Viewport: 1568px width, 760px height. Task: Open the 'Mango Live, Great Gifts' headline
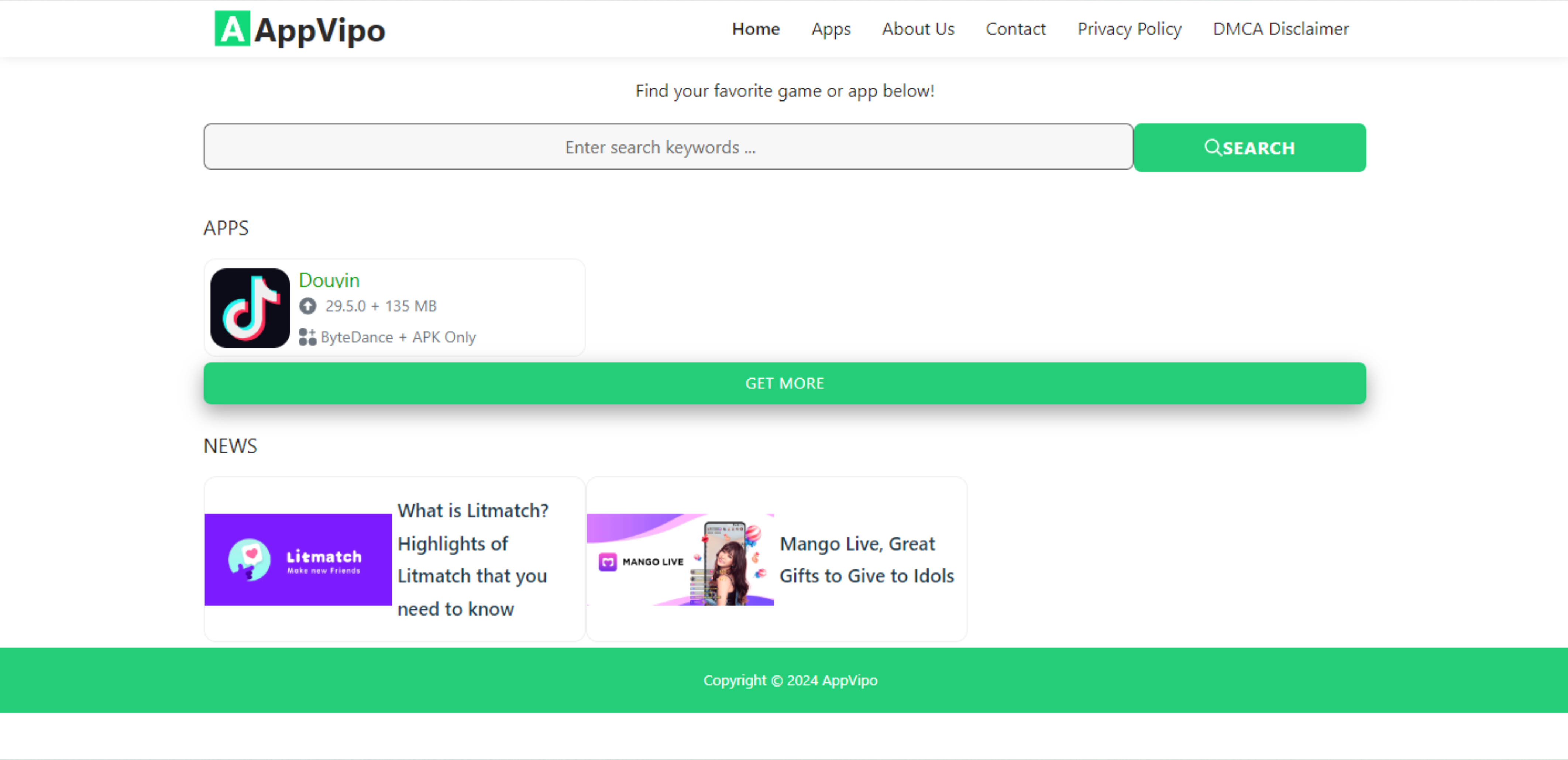[x=866, y=559]
